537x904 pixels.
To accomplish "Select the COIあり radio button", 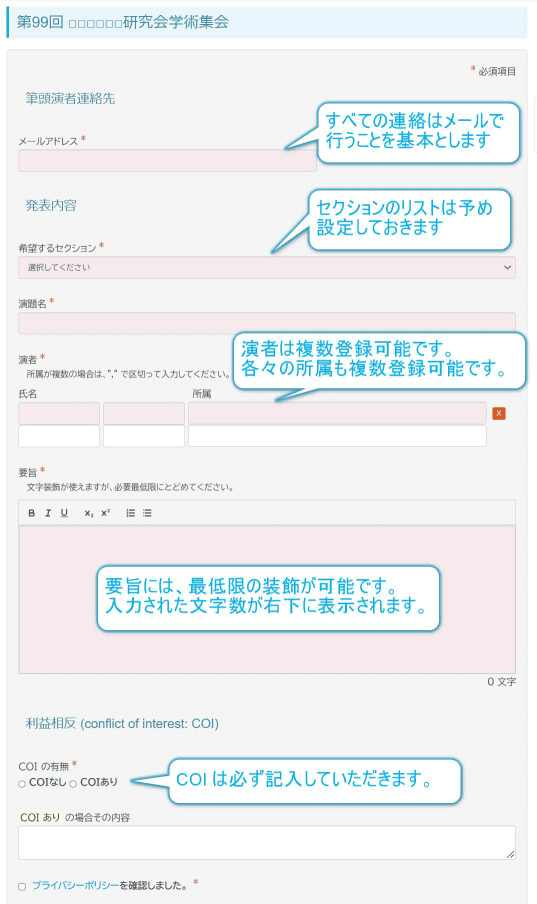I will point(73,784).
